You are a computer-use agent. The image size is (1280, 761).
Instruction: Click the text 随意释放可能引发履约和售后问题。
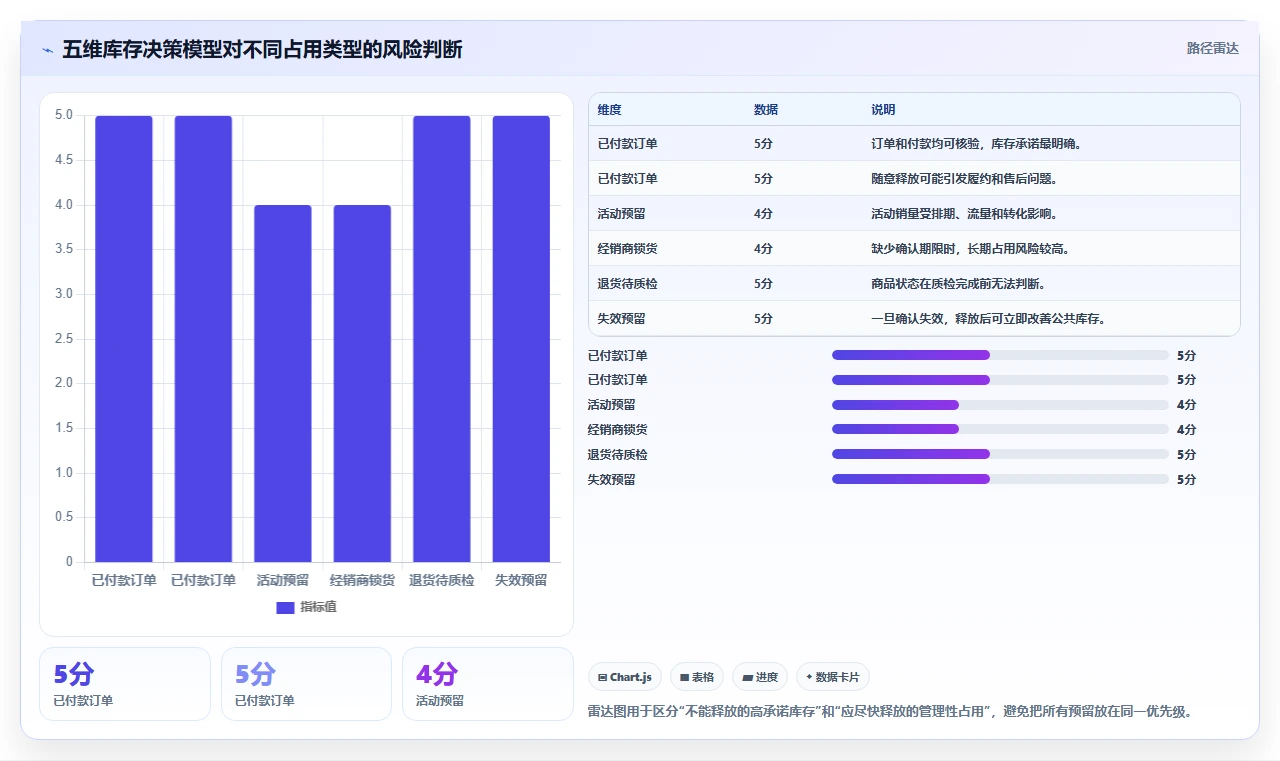click(965, 179)
